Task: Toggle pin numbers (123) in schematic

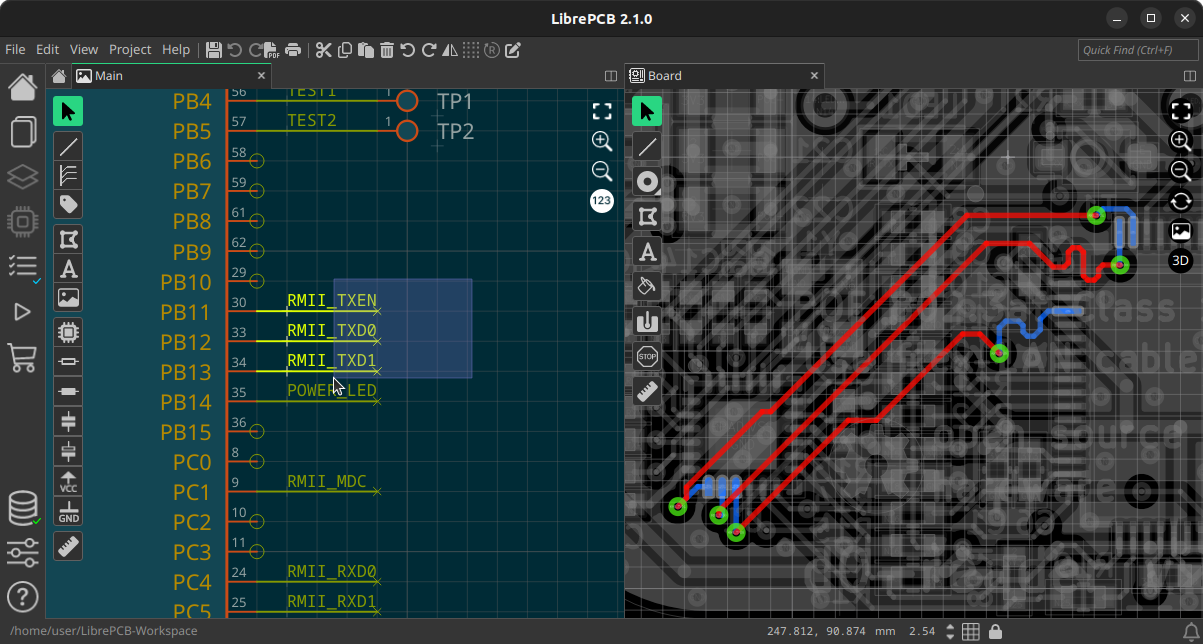Action: (x=602, y=201)
